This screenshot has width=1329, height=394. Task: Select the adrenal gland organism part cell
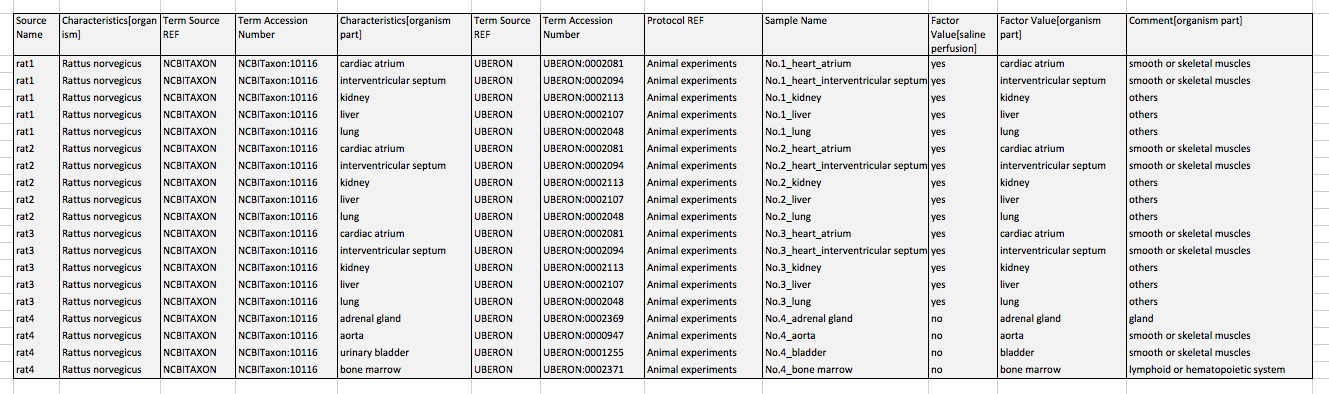[x=403, y=319]
